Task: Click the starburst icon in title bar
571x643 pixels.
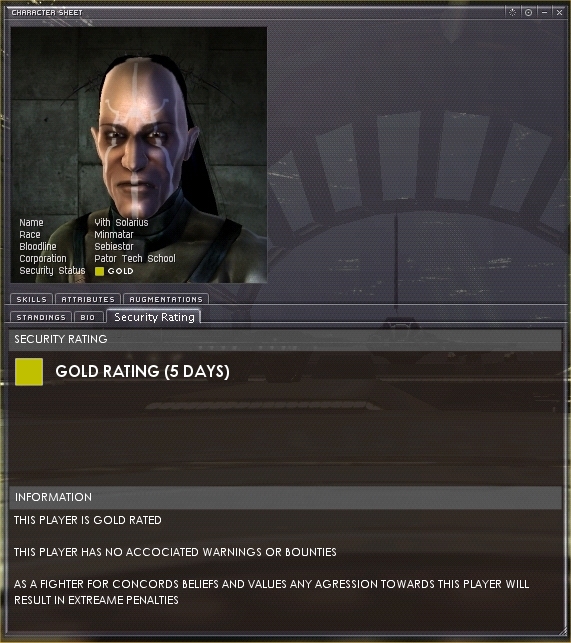Action: click(513, 13)
